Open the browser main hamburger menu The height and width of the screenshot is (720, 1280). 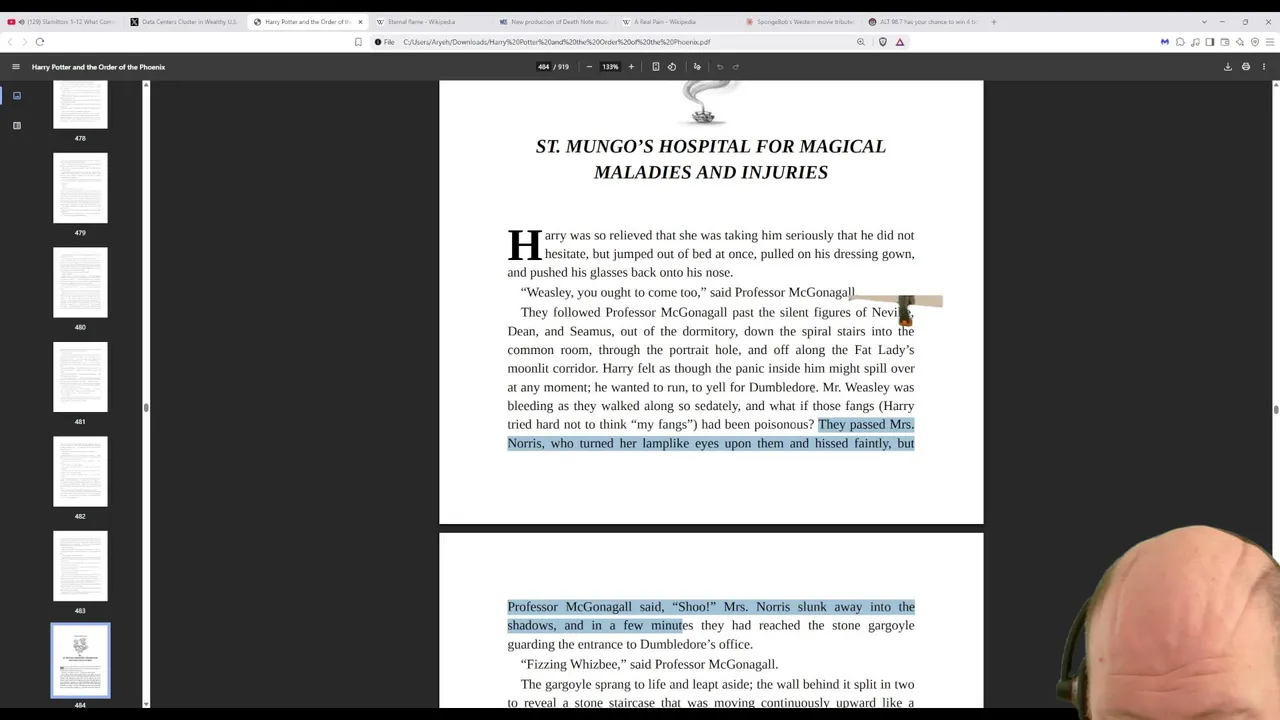tap(1268, 42)
